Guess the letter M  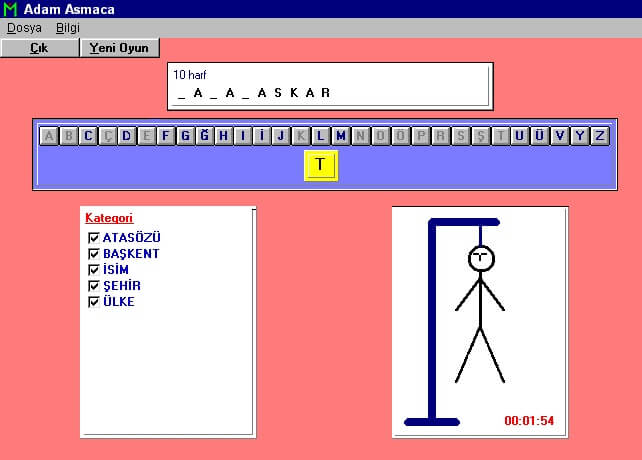point(341,136)
